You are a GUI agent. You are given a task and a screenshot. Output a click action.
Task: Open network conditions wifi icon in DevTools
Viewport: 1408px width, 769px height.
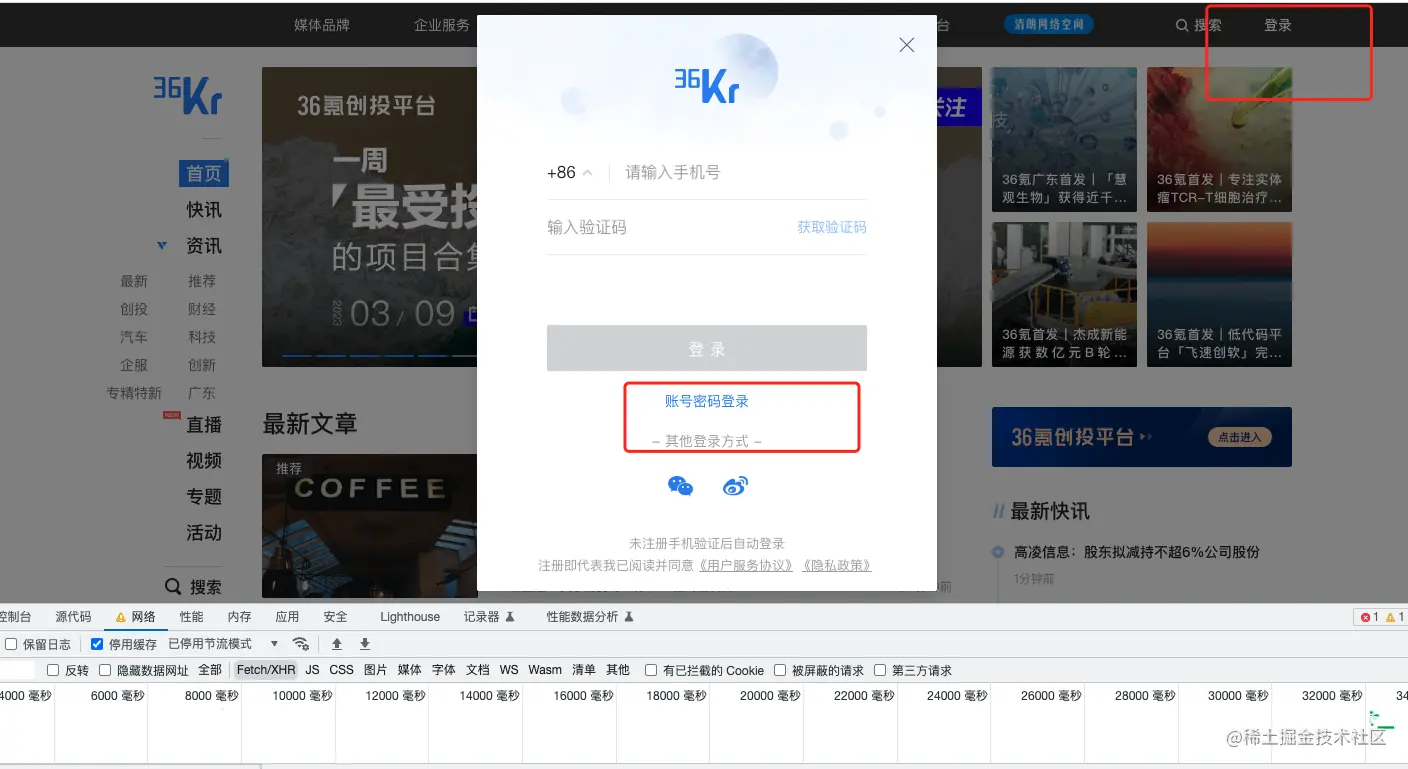pos(301,644)
